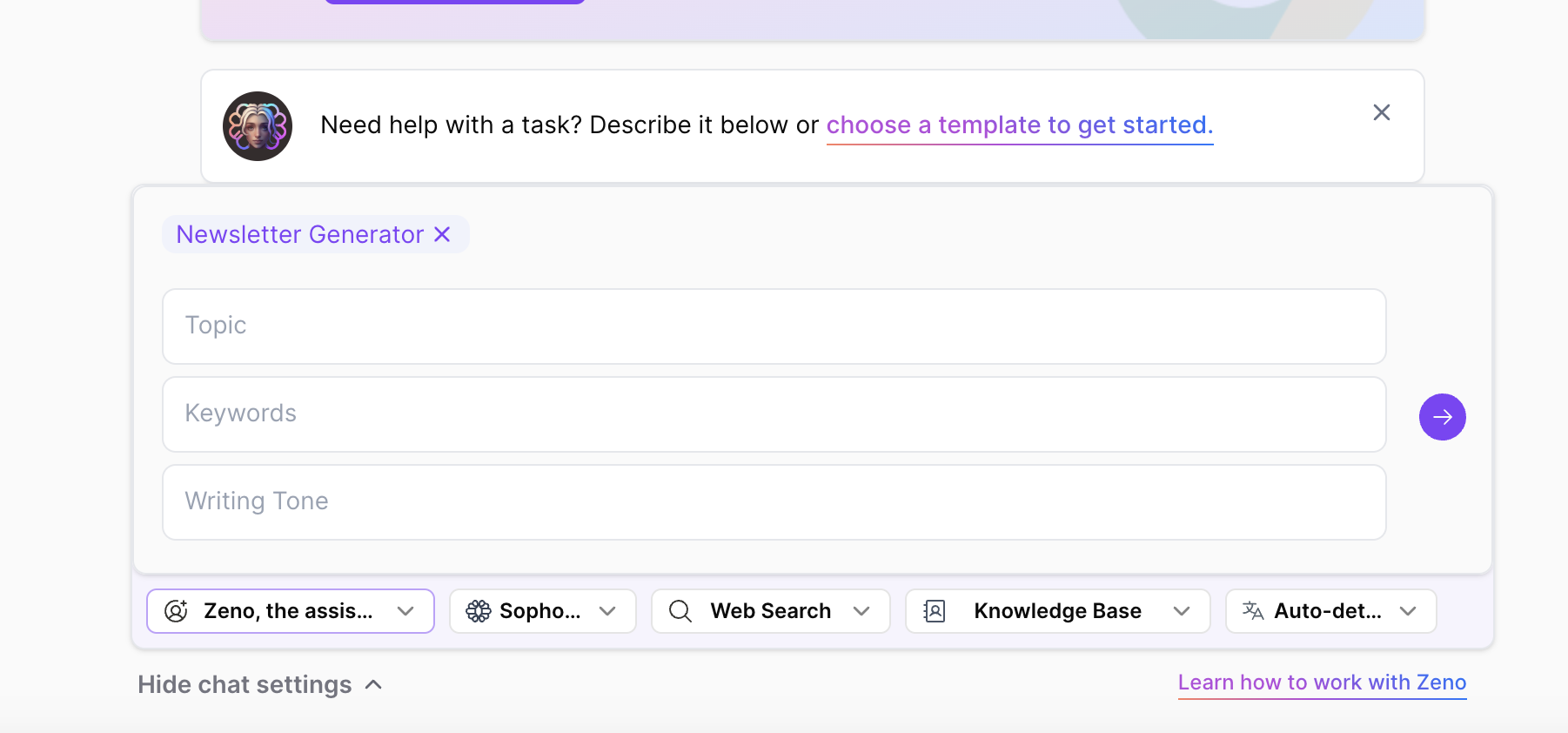Viewport: 1568px width, 733px height.
Task: Click the Web Search magnifier icon
Action: coord(680,611)
